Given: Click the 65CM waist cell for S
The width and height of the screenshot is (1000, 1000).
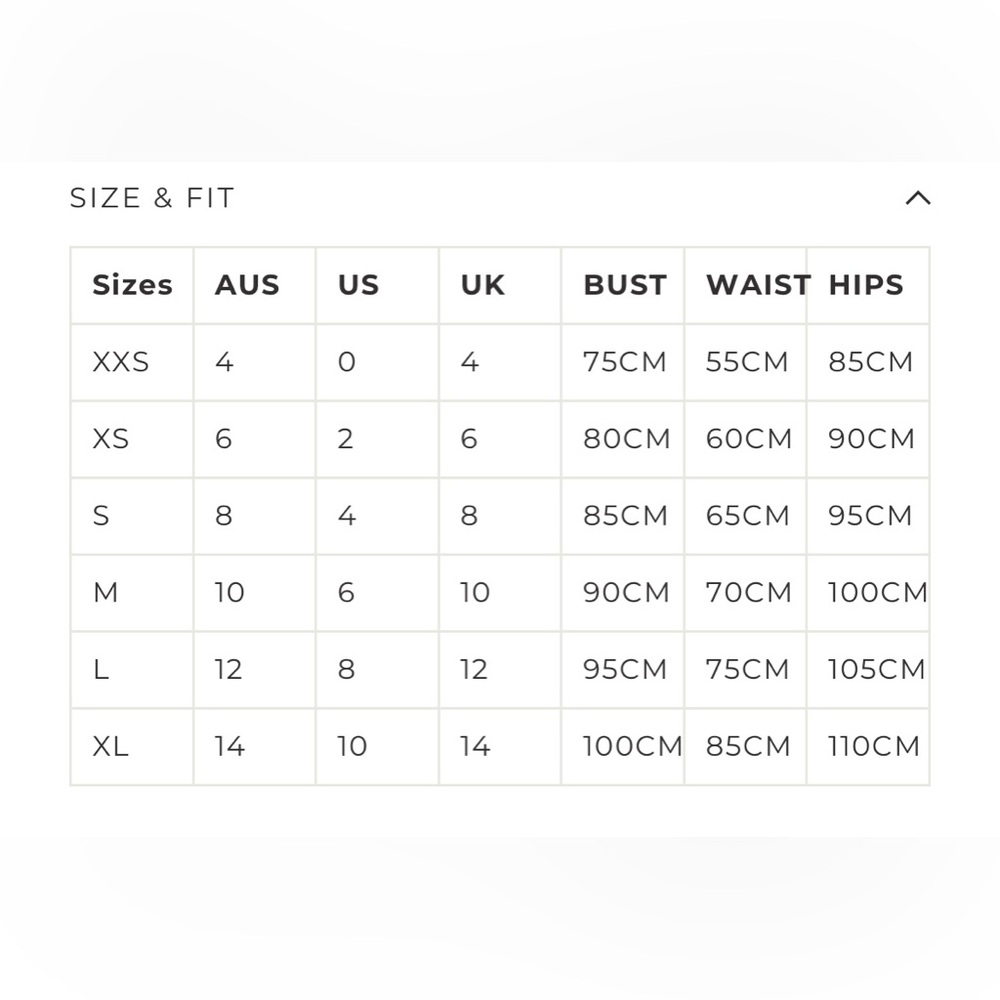Looking at the screenshot, I should (x=747, y=516).
